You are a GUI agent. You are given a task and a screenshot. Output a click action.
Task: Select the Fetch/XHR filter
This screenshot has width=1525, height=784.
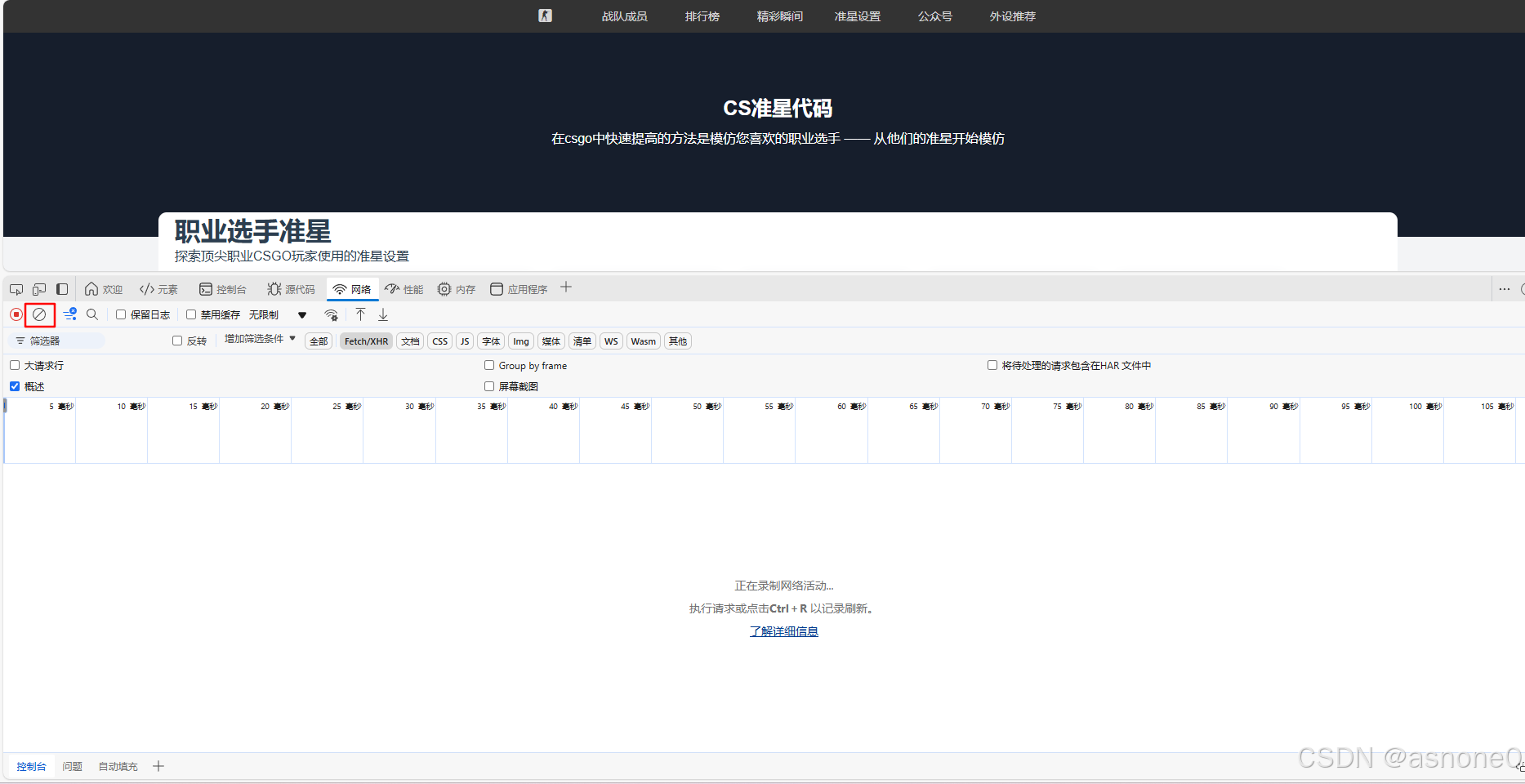(x=366, y=341)
